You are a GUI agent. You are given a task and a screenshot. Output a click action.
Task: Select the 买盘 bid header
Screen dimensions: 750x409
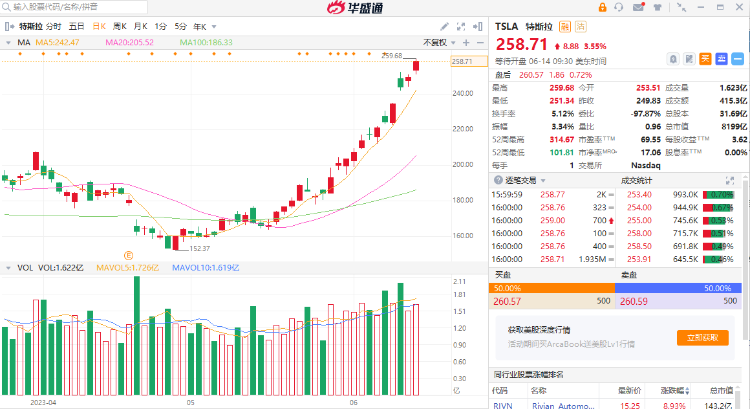(x=503, y=275)
